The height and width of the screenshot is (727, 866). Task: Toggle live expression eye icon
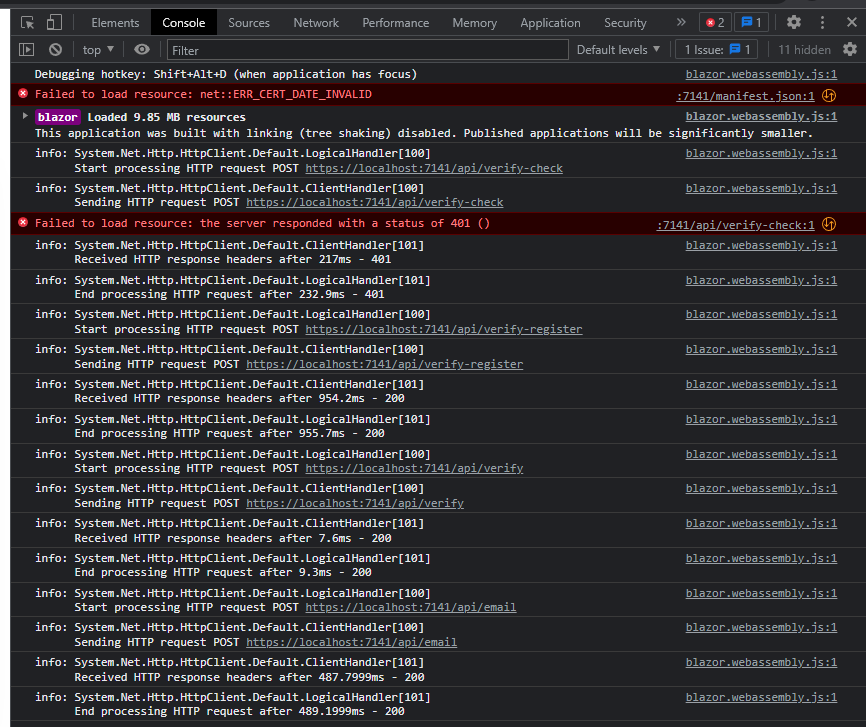tap(142, 50)
